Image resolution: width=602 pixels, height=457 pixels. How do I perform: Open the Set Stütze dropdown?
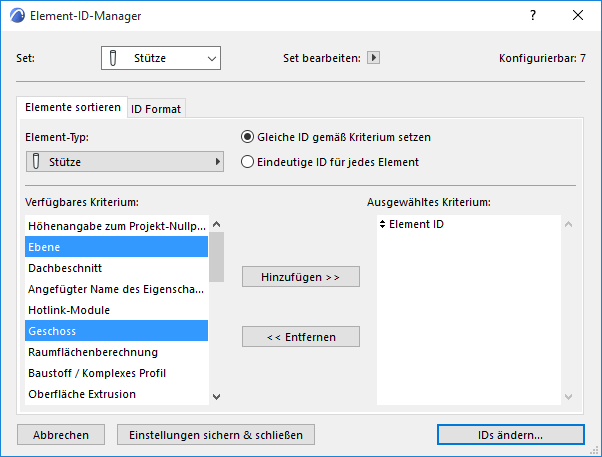[x=160, y=58]
